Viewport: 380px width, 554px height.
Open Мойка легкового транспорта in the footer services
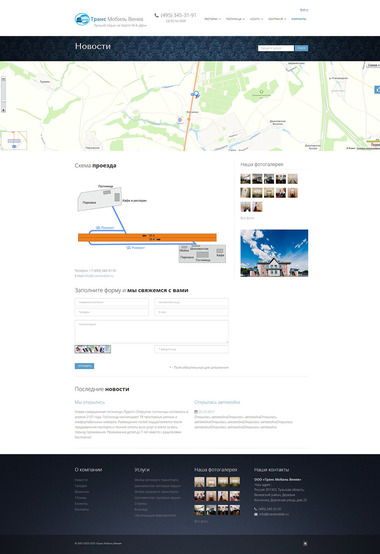pos(156,480)
